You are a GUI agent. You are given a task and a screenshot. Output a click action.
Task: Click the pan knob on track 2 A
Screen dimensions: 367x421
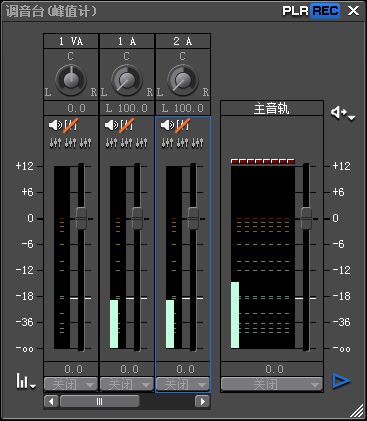pos(183,80)
